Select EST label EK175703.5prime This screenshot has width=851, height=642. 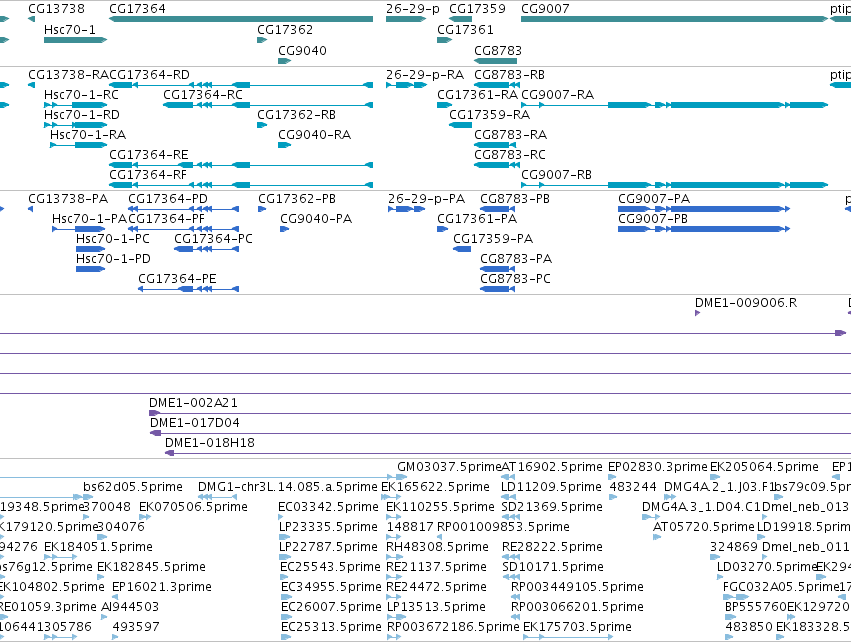pyautogui.click(x=577, y=627)
